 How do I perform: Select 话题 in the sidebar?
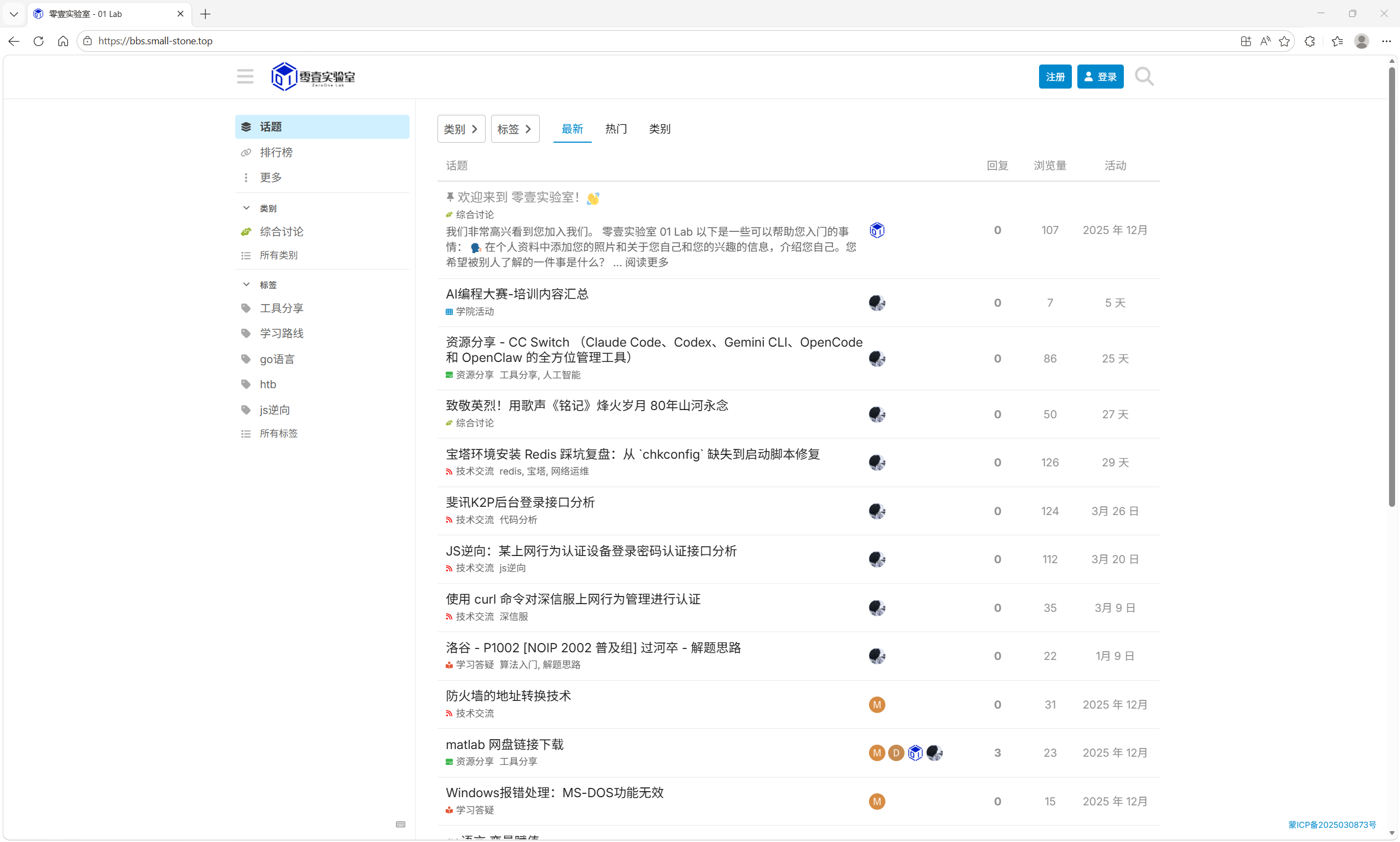tap(322, 126)
